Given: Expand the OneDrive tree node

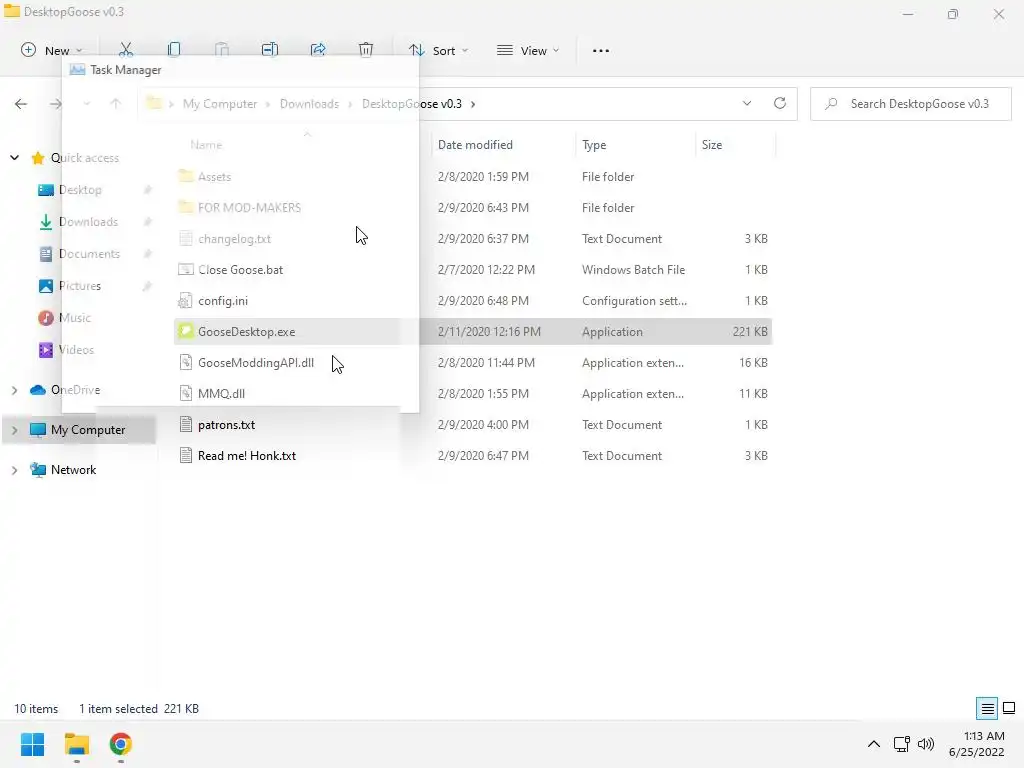Looking at the screenshot, I should 14,390.
